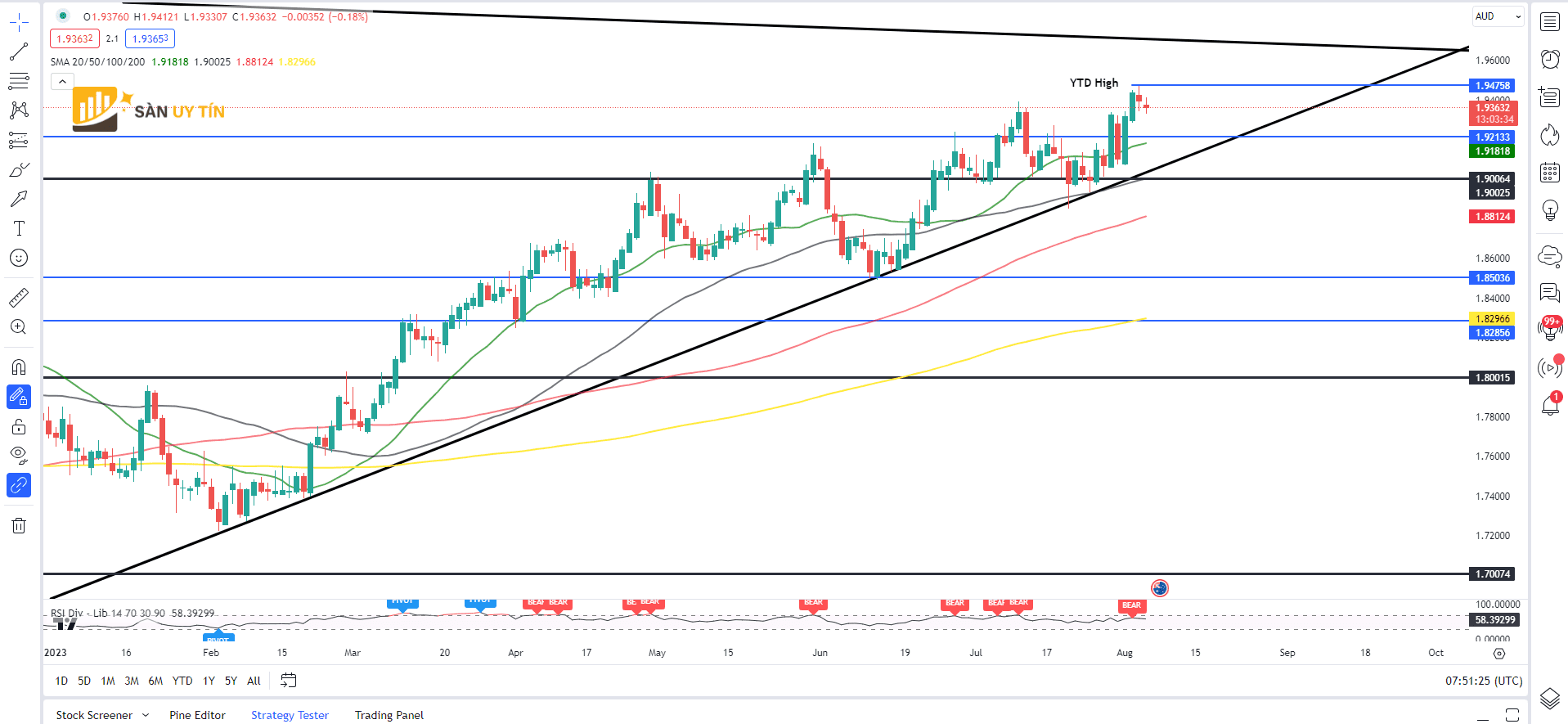Switch to the Strategy Tester tab
The image size is (1568, 724).
(290, 715)
